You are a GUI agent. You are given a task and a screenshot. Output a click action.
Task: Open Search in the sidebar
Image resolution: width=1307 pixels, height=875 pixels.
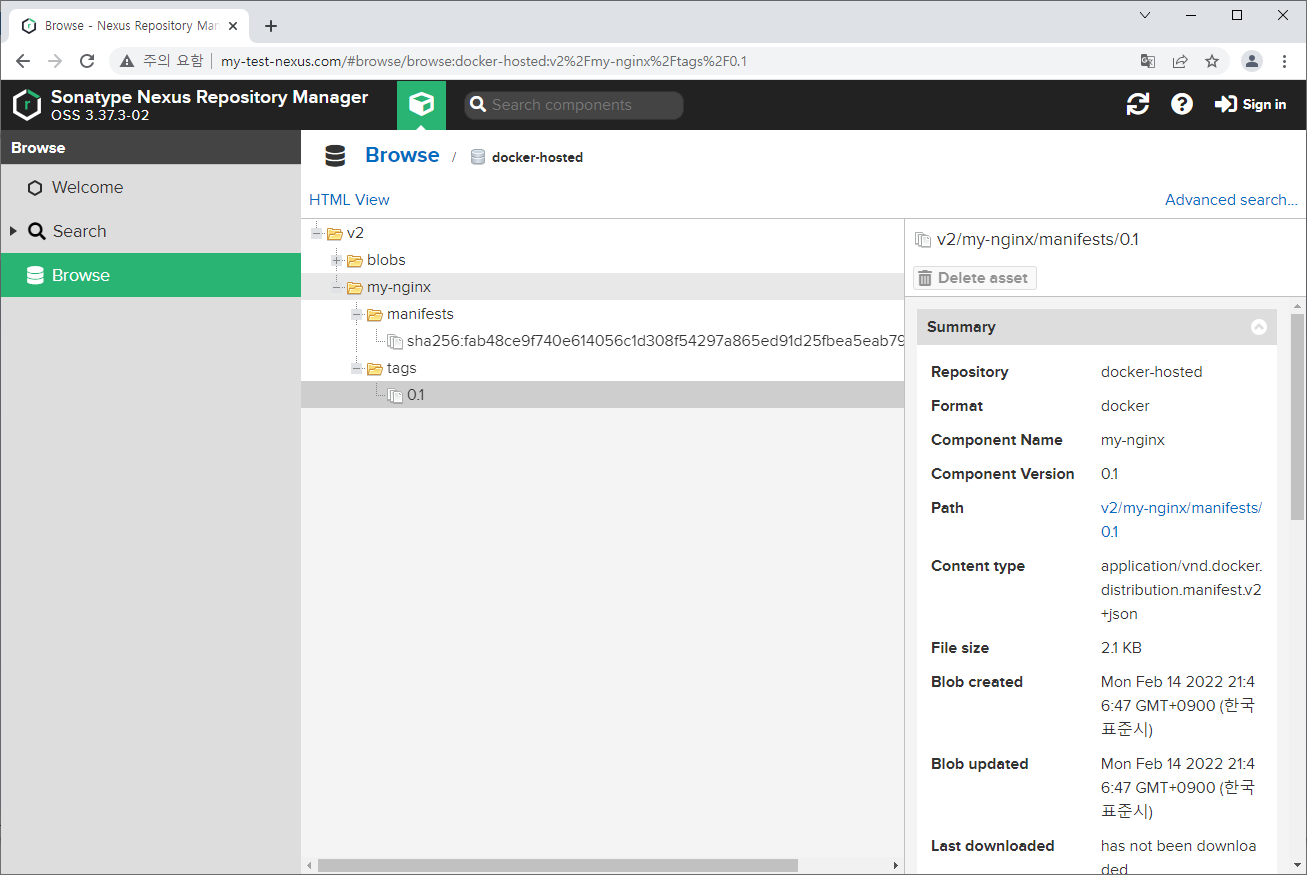coord(150,231)
